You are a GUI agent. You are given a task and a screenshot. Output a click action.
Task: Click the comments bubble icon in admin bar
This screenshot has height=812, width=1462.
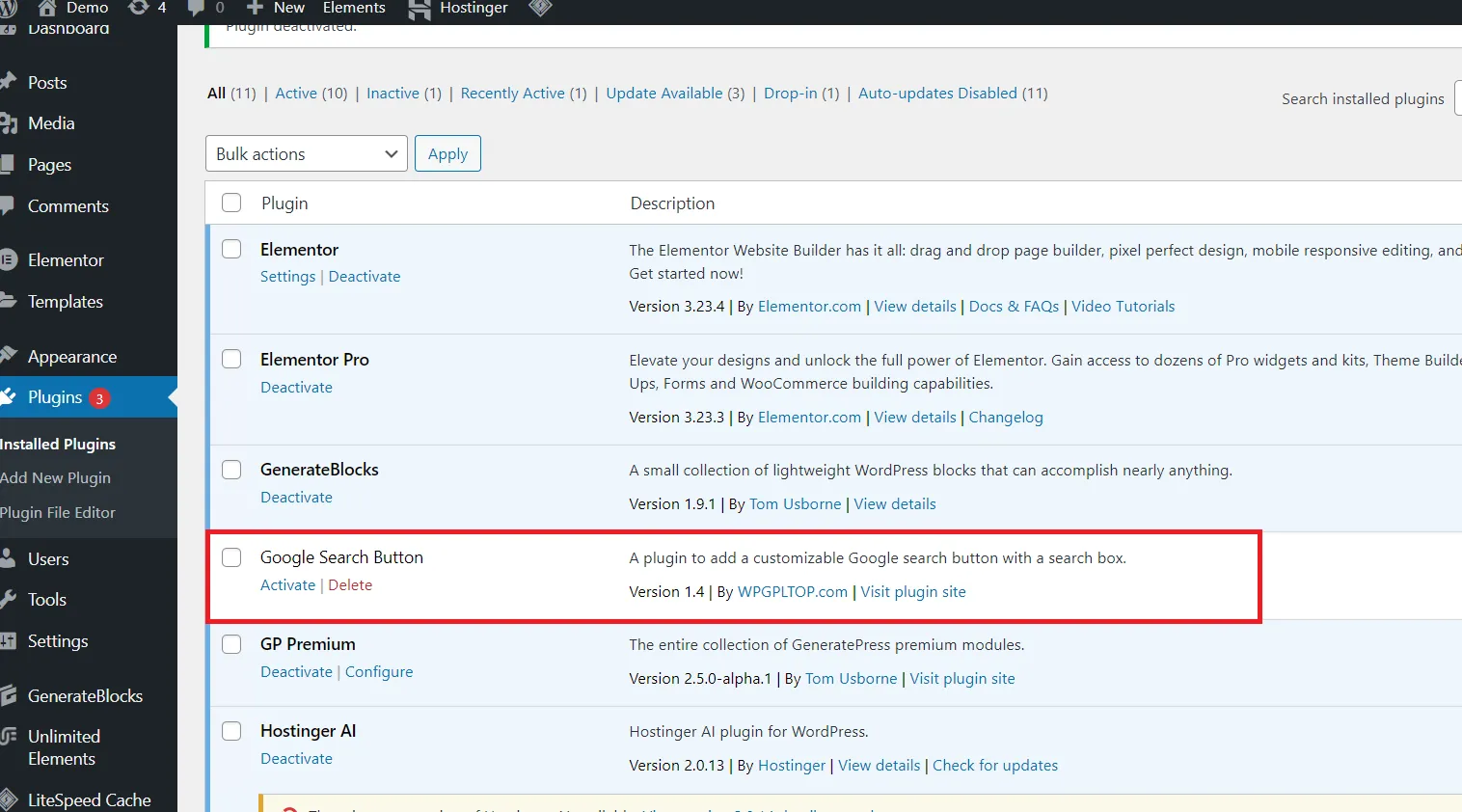coord(196,8)
